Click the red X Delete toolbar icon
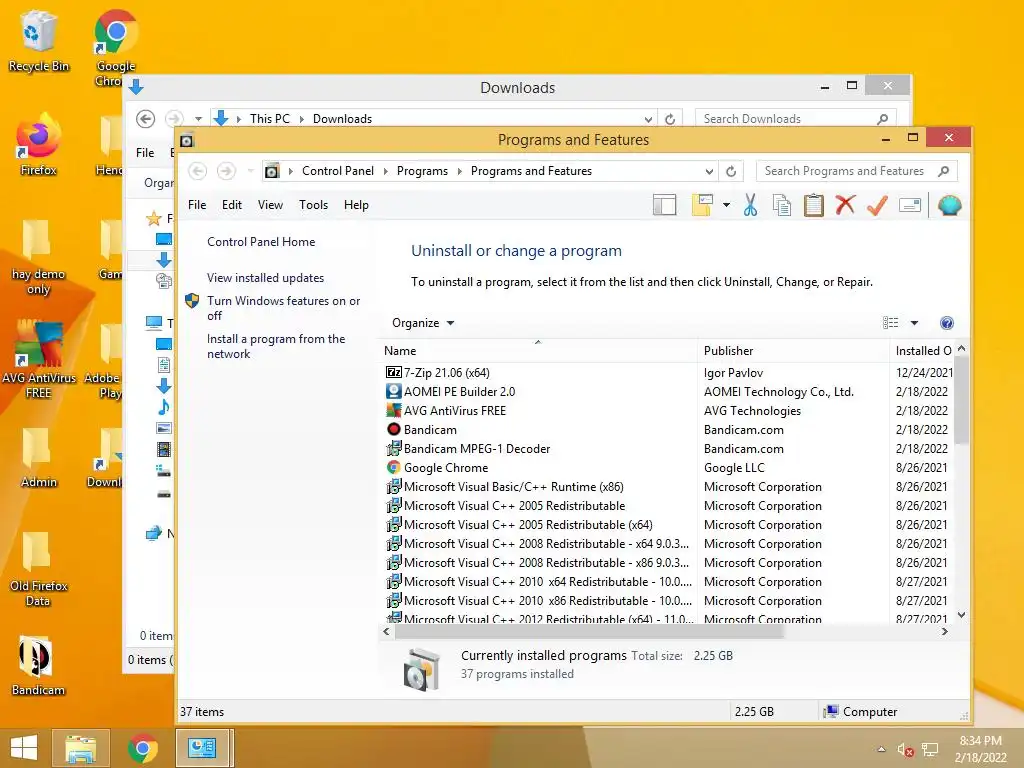 (845, 205)
